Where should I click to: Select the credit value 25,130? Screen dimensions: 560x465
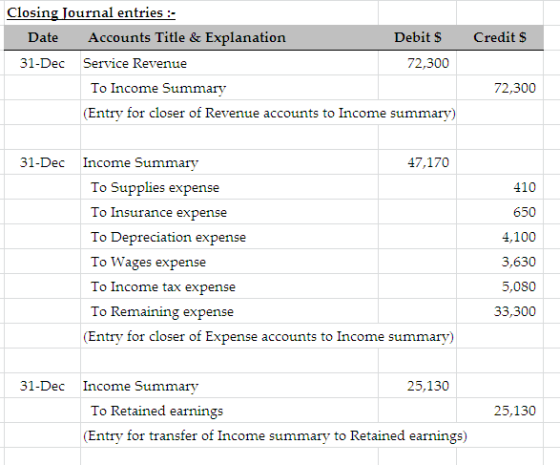(515, 411)
